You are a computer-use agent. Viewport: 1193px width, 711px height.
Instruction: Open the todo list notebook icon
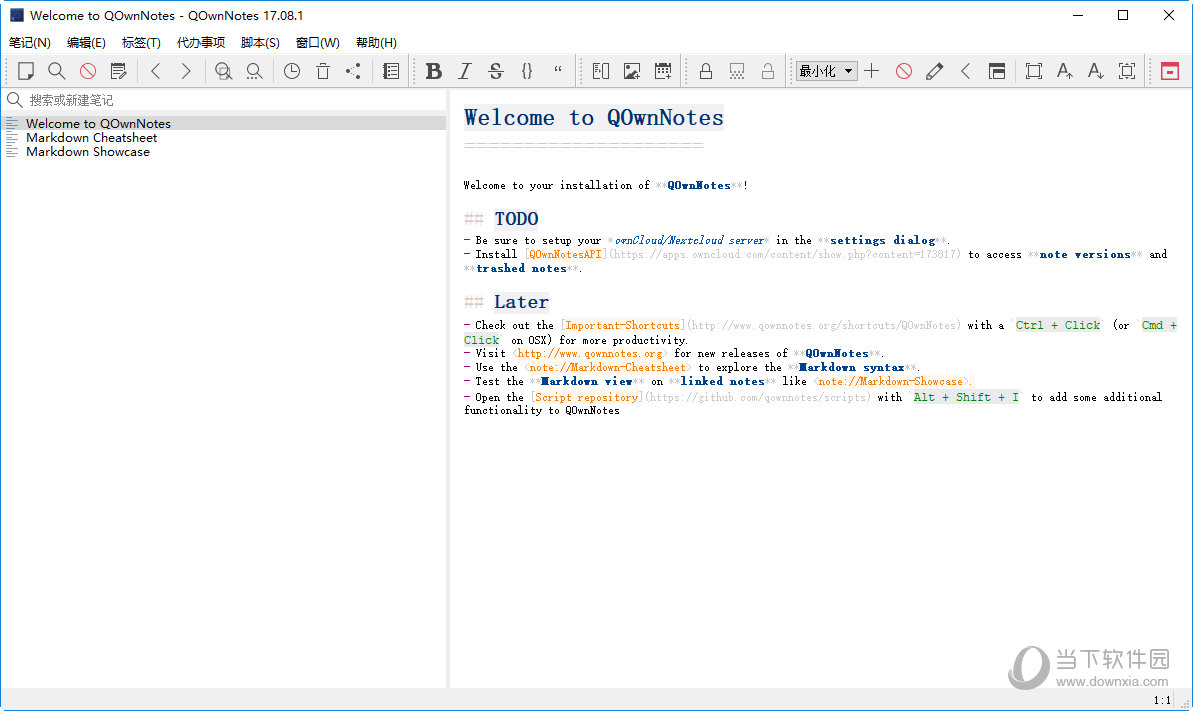pos(390,71)
